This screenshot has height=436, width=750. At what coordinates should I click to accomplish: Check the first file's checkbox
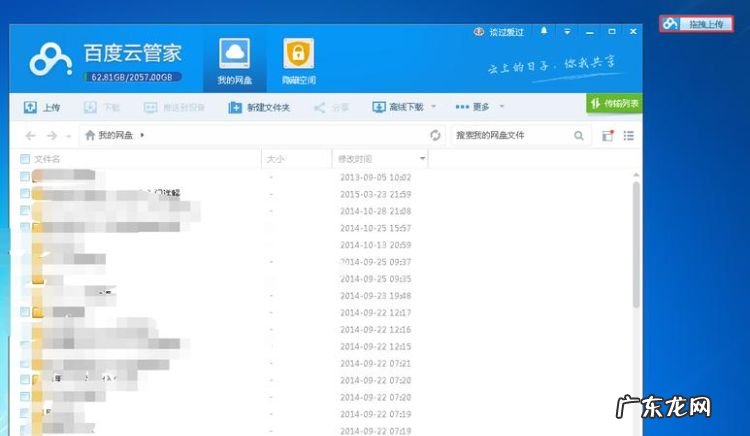(25, 177)
